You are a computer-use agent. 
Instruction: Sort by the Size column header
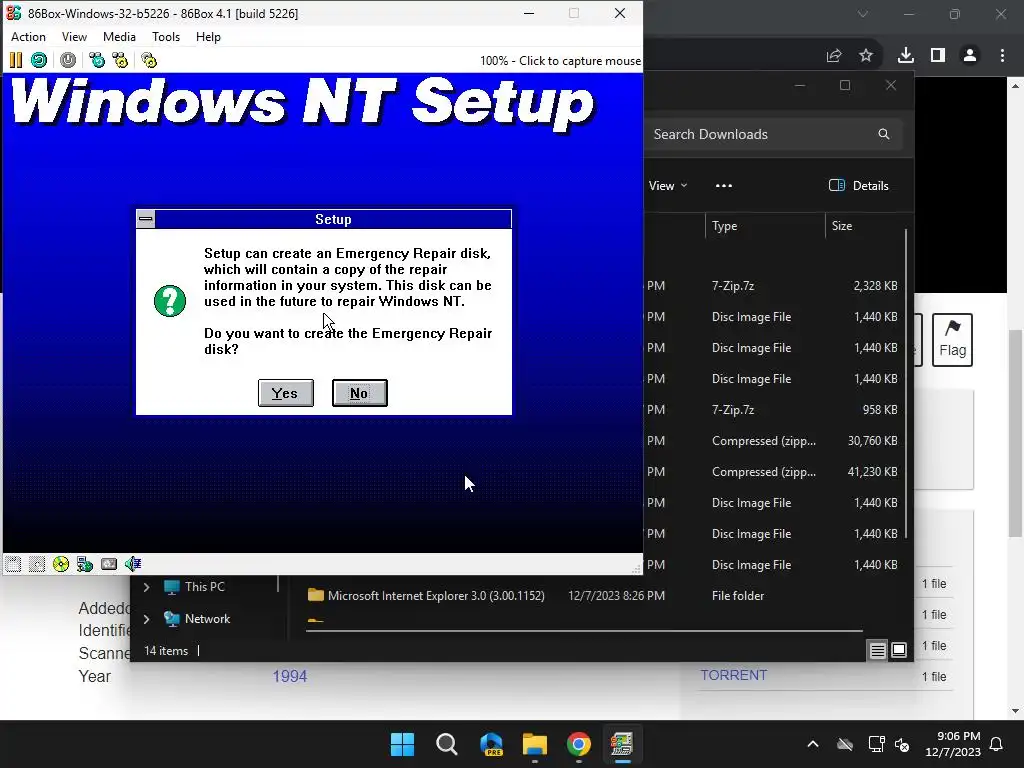865,226
